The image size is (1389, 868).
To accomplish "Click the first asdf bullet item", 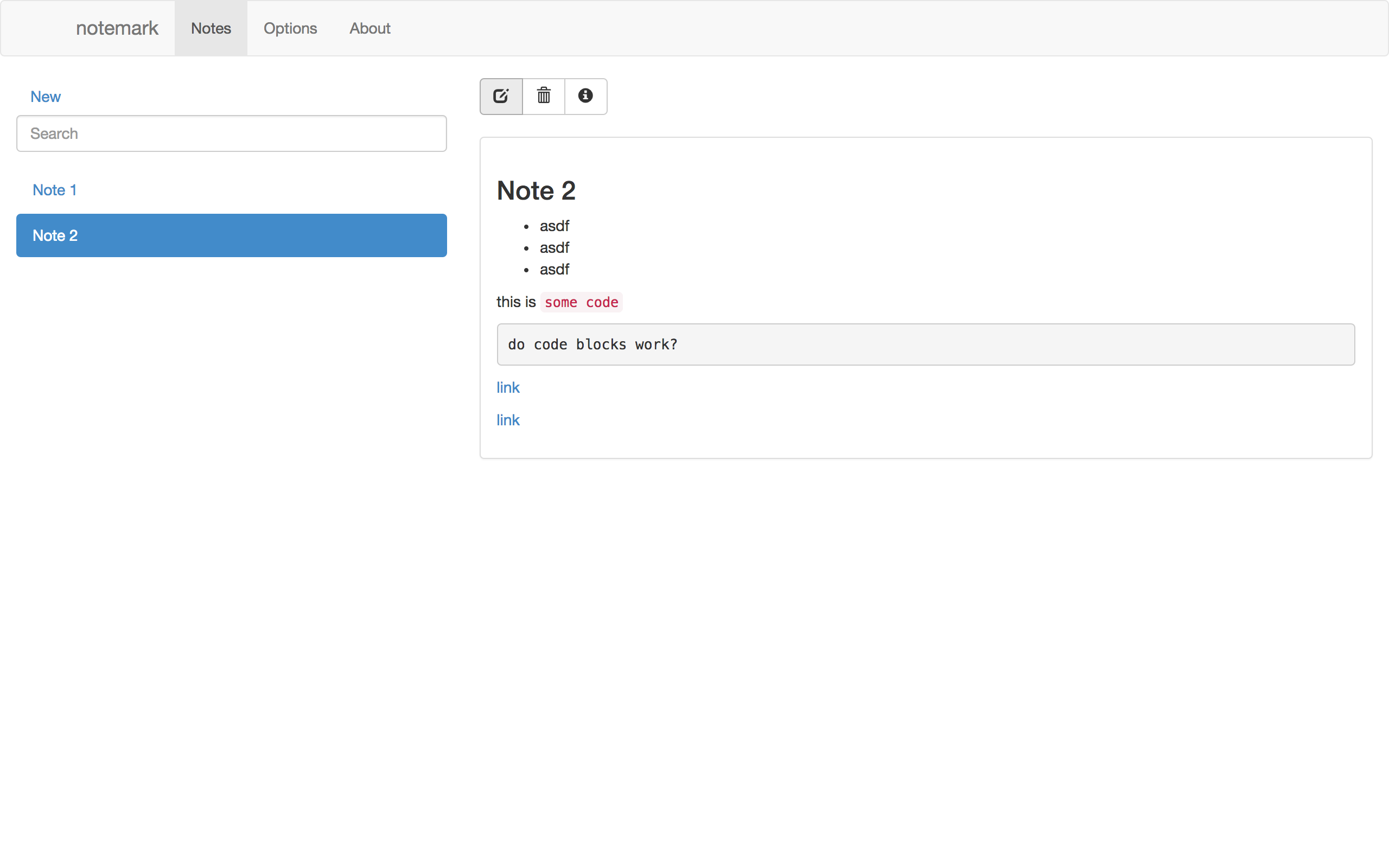I will [554, 226].
